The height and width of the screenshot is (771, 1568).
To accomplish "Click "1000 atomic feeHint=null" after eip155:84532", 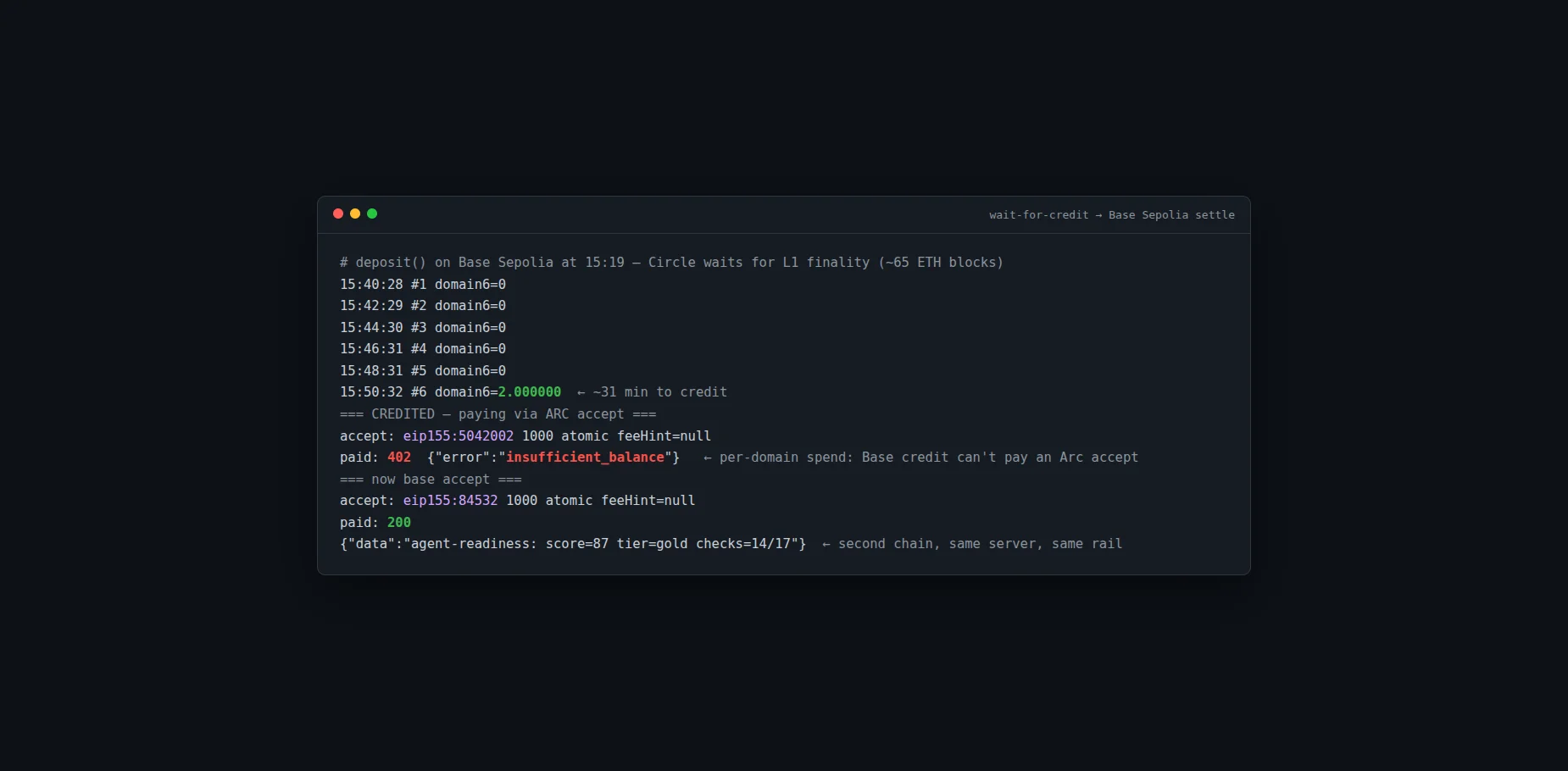I will [x=601, y=501].
